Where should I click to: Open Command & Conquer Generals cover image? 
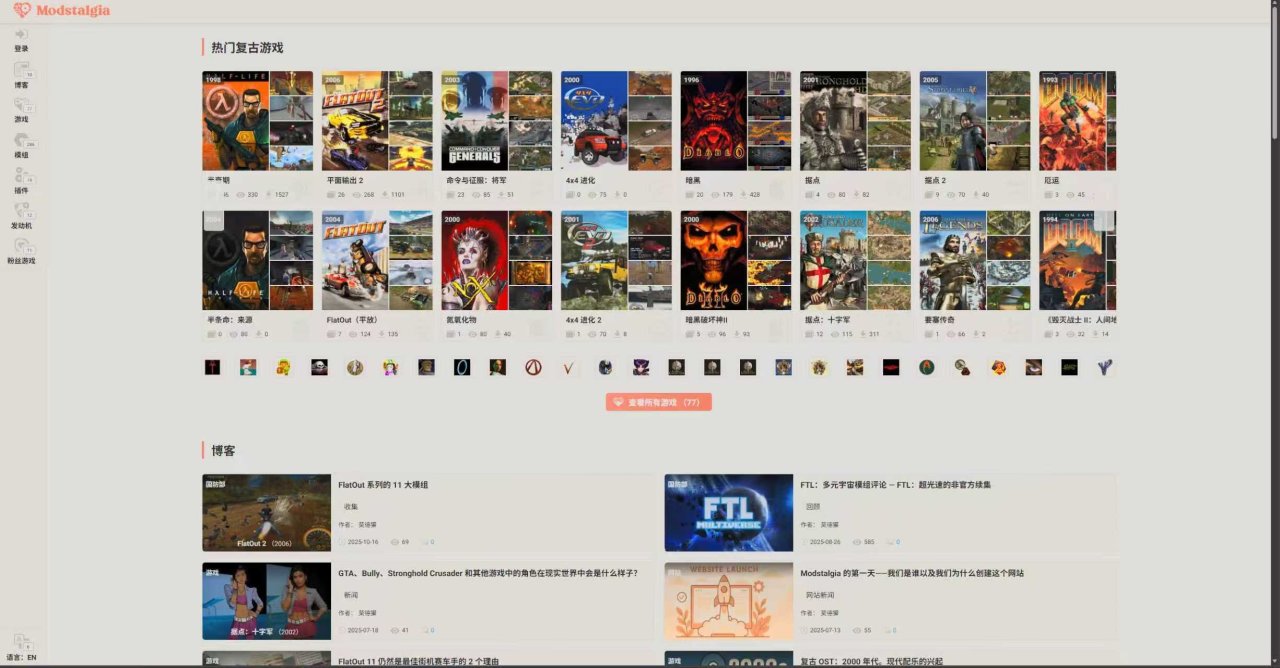(x=475, y=121)
